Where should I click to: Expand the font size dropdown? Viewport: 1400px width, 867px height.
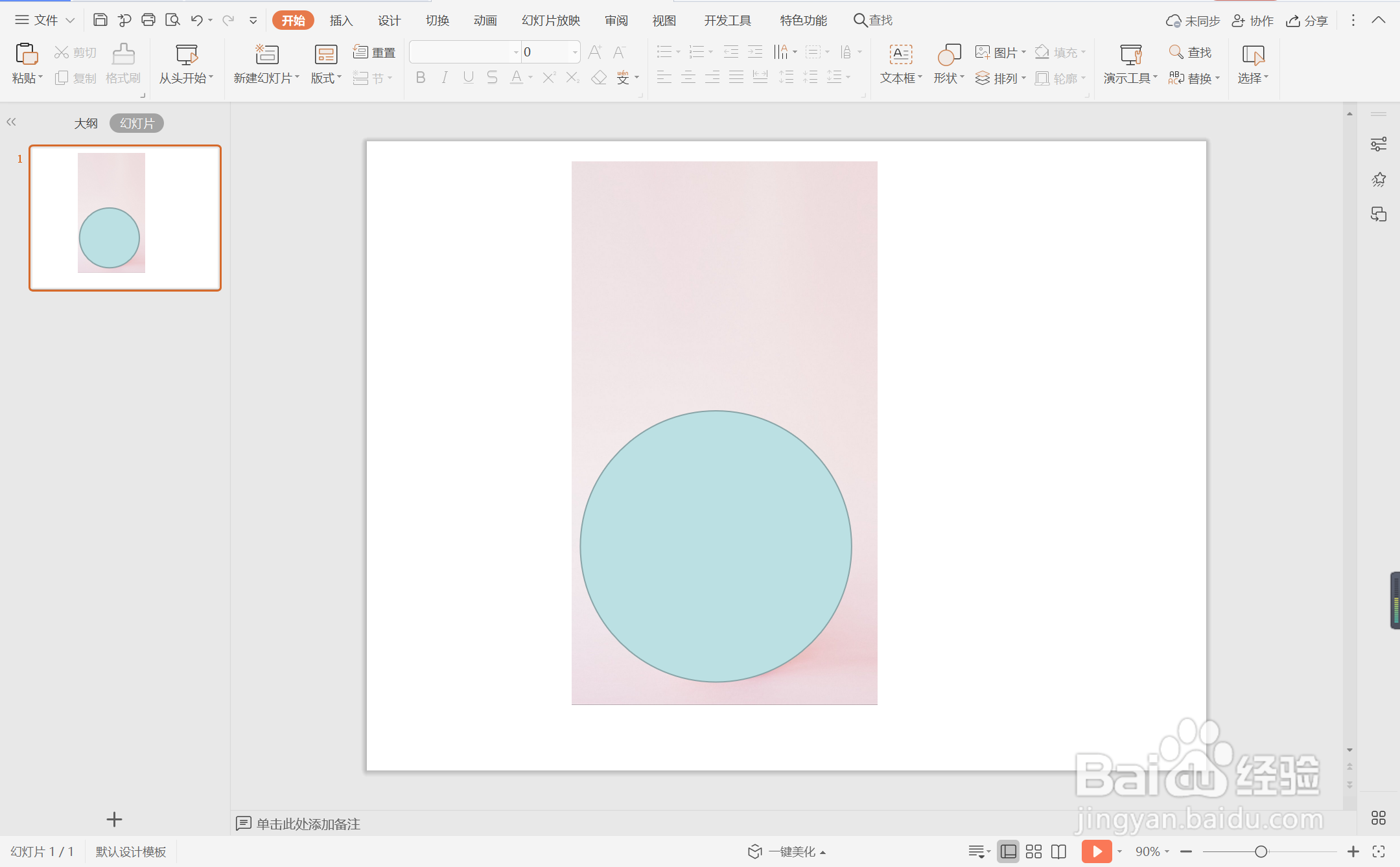pos(575,52)
